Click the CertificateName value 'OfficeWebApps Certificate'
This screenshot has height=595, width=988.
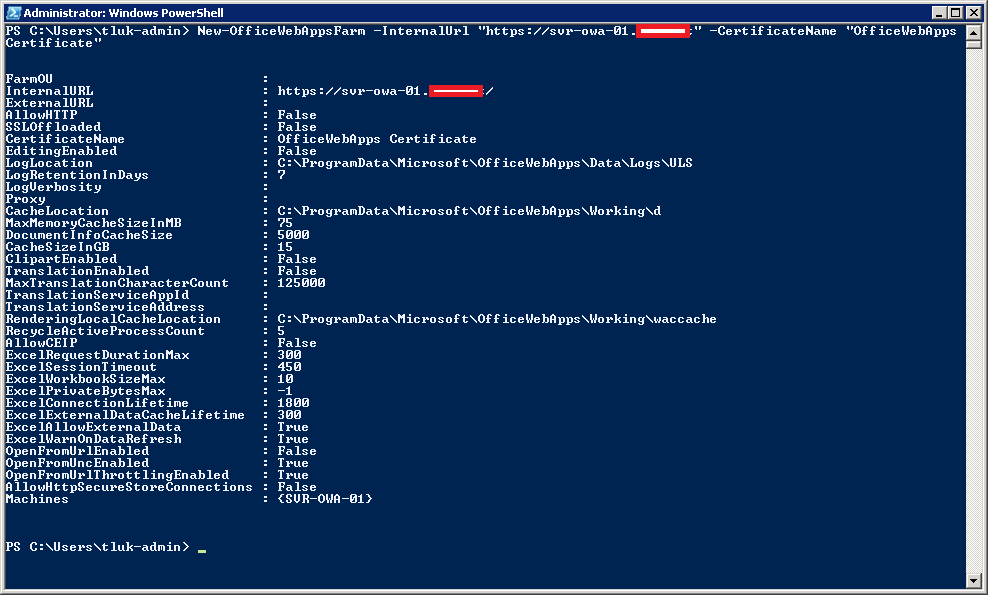pos(376,139)
